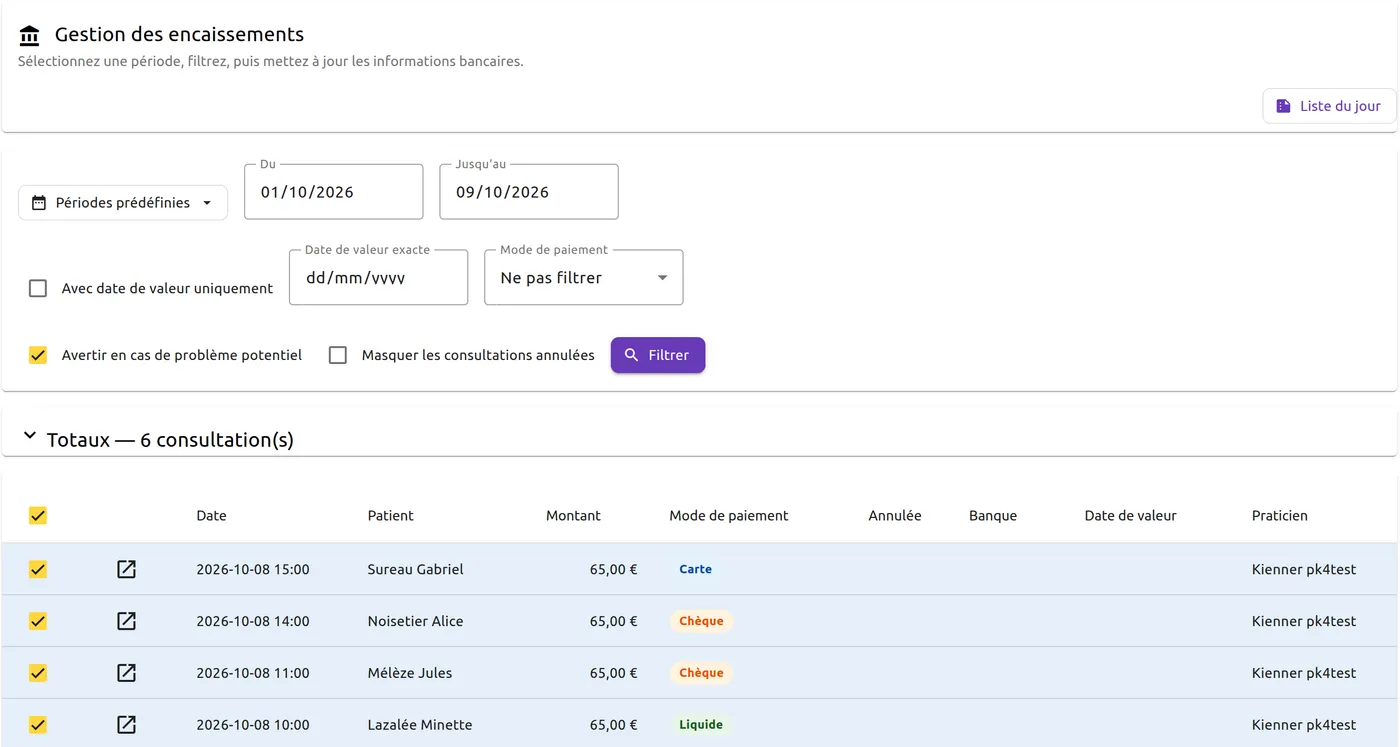Click the Chèque badge for Noisetier Alice

[701, 621]
